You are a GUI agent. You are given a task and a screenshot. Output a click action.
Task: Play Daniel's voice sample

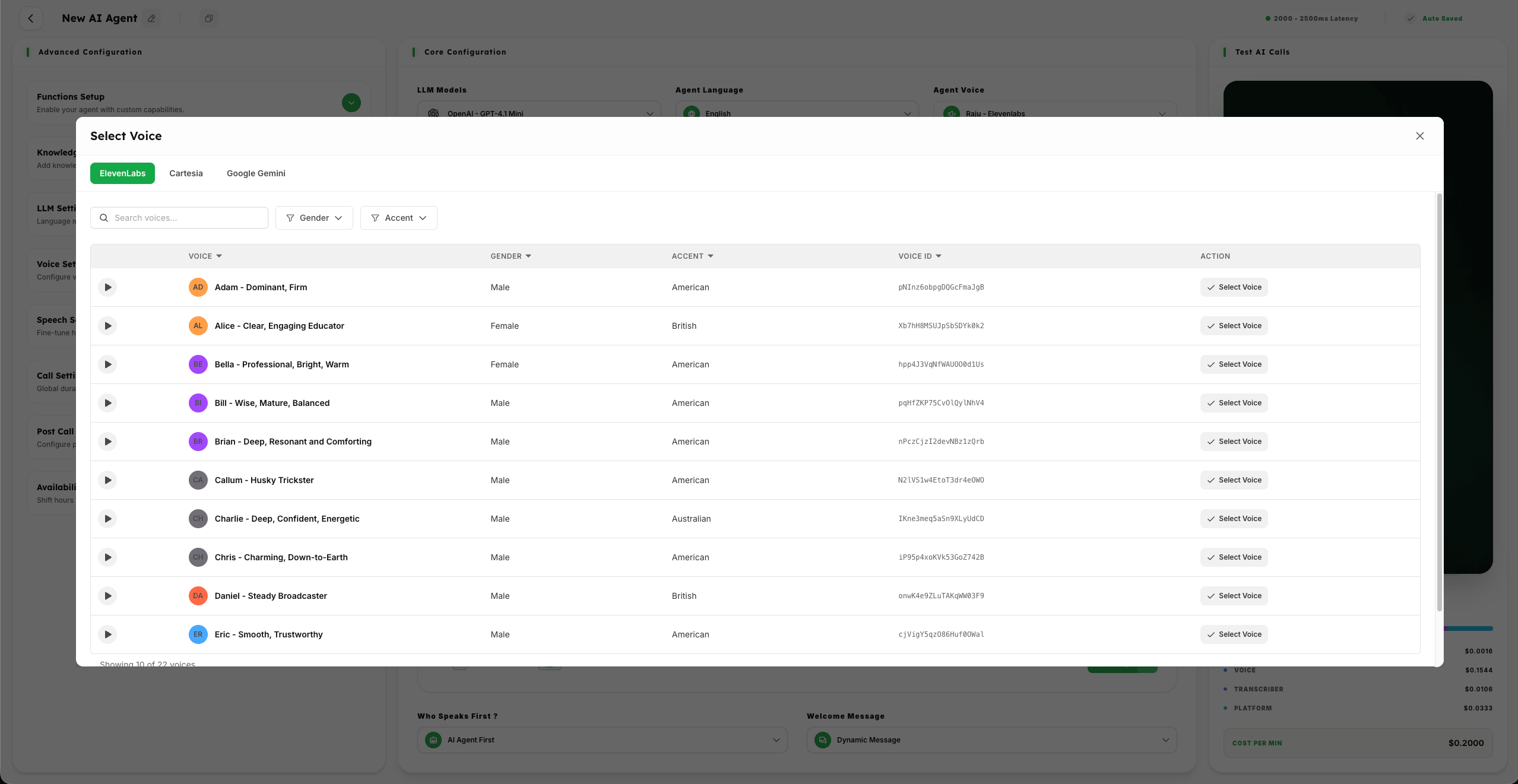coord(107,595)
